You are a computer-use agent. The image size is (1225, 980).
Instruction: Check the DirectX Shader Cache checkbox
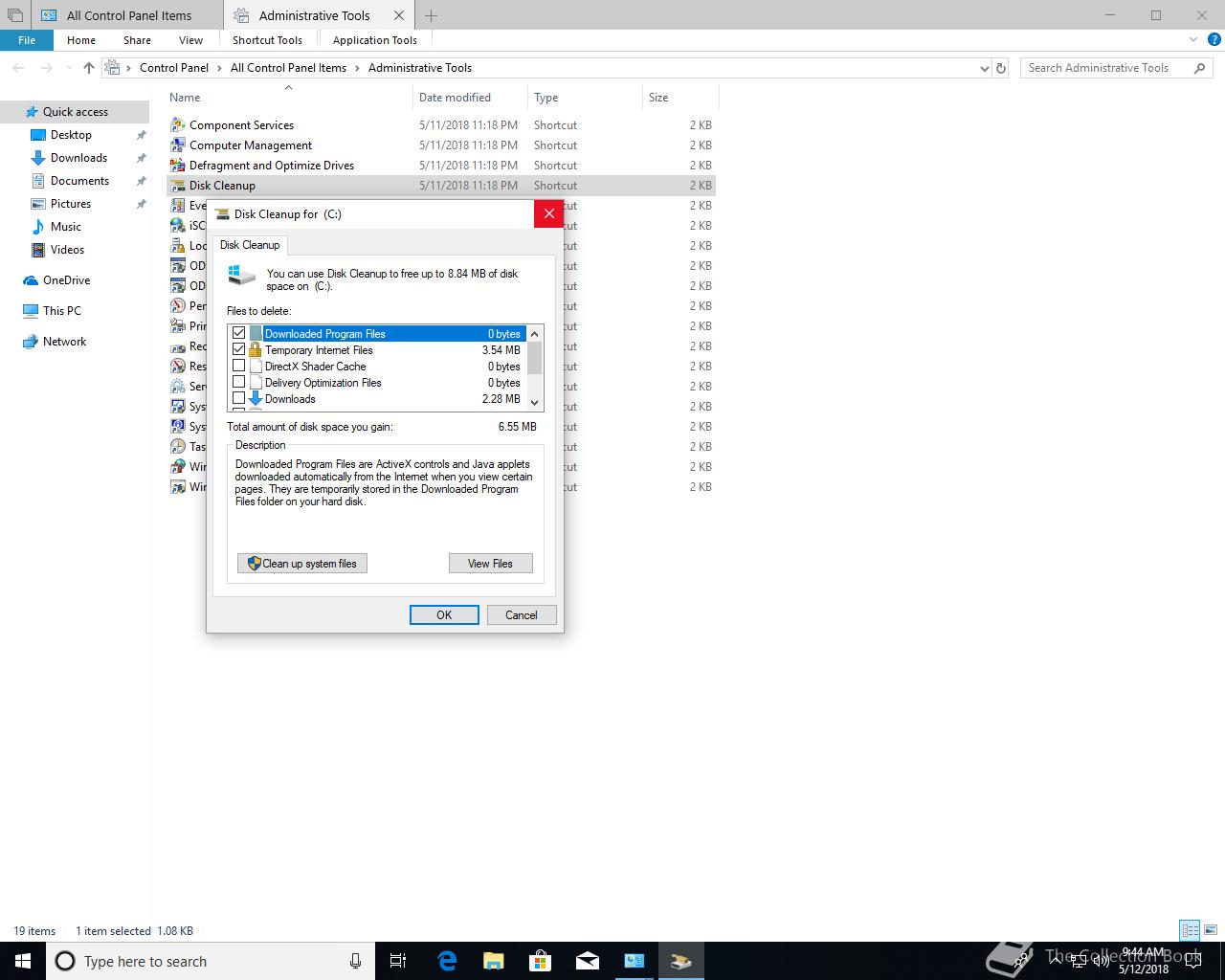(x=239, y=366)
